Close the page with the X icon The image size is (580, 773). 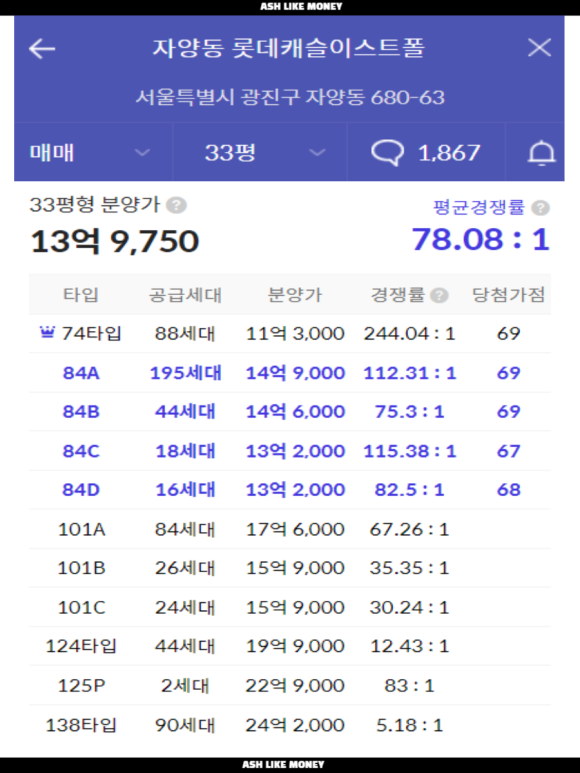coord(539,48)
